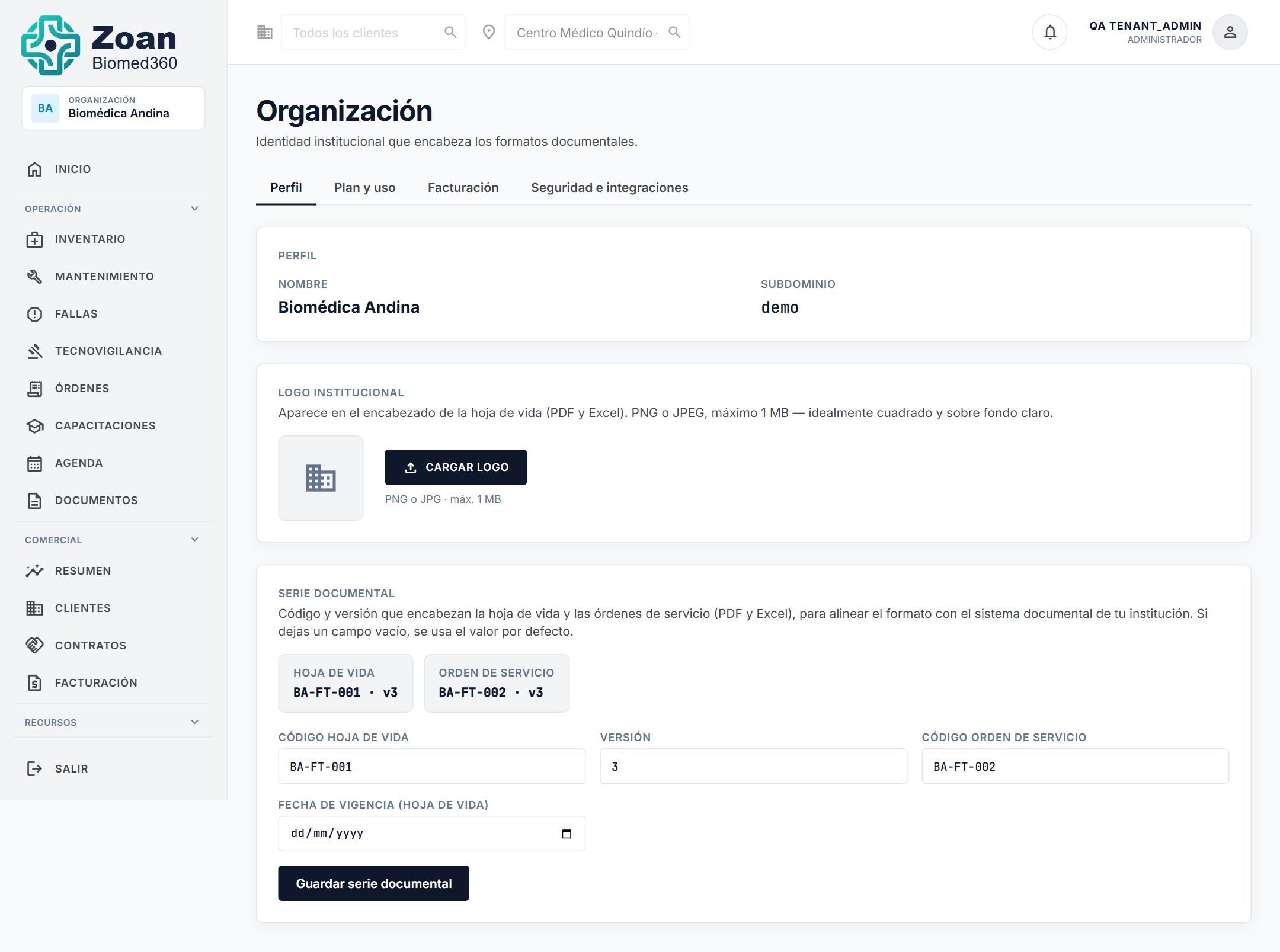The width and height of the screenshot is (1280, 952).
Task: Open the Agenda calendar icon
Action: click(x=35, y=463)
